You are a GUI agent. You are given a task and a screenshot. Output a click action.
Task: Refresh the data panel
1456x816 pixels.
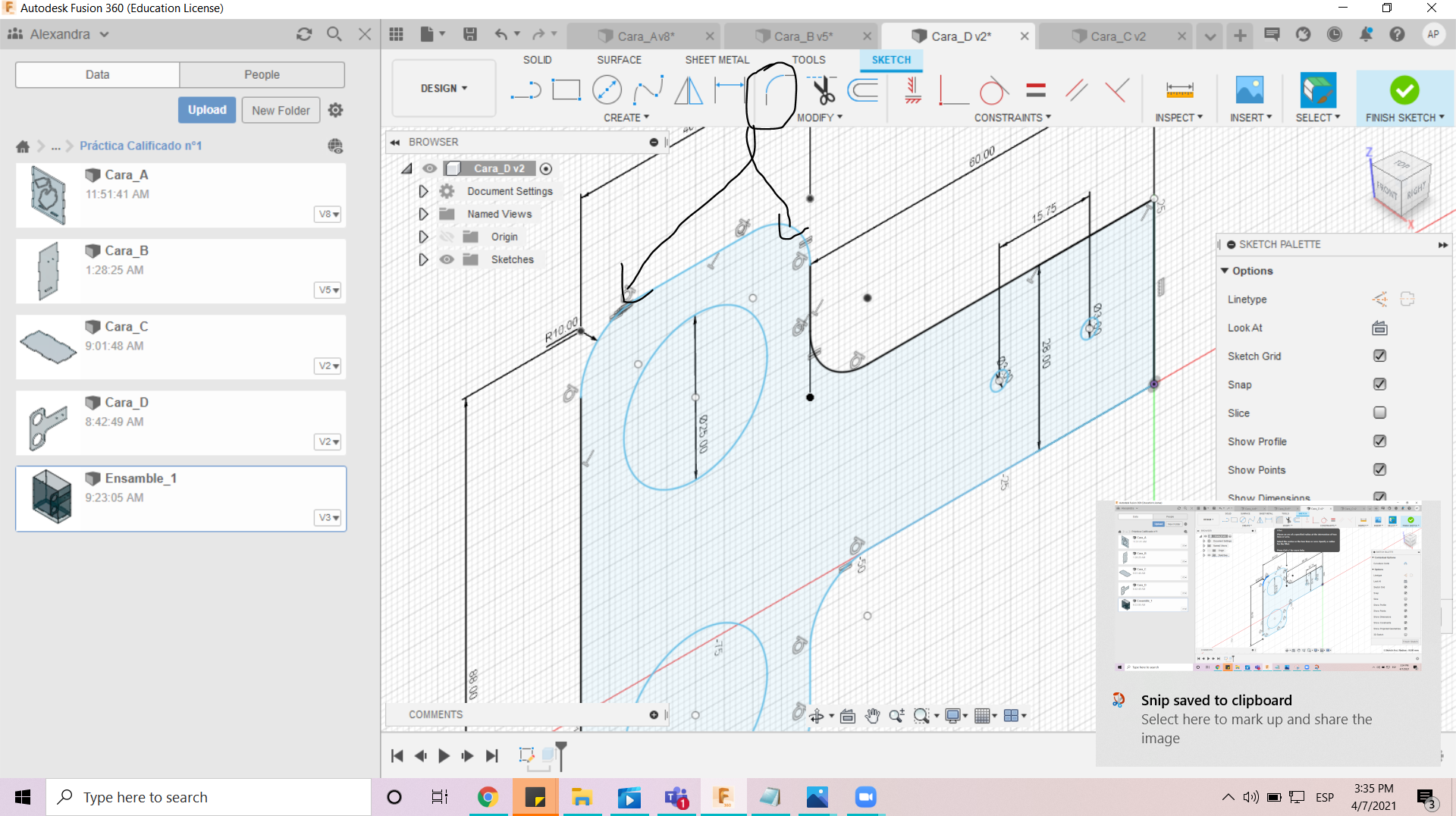(x=304, y=34)
